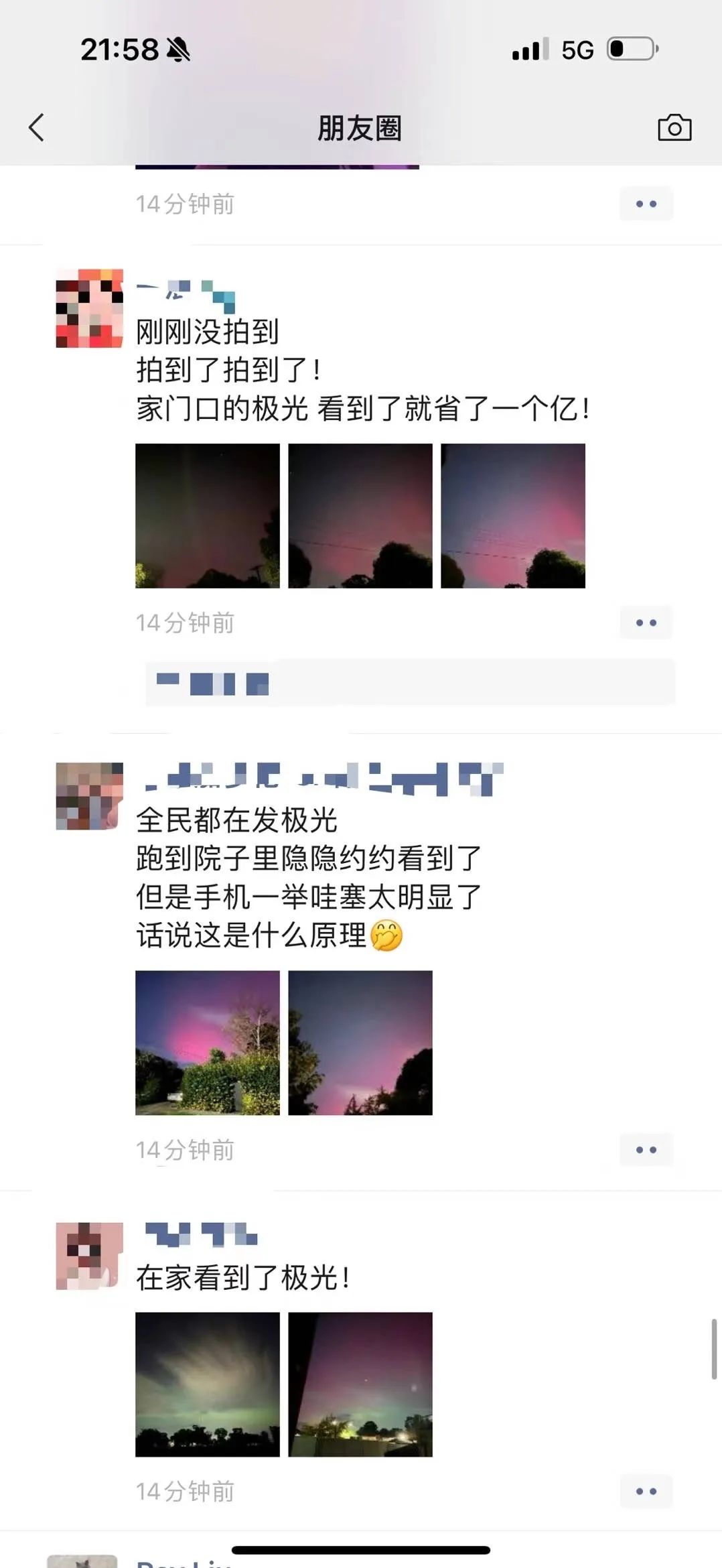This screenshot has width=722, height=1568.
Task: Tap the blurred username above 在家看到了极光
Action: tap(201, 1234)
